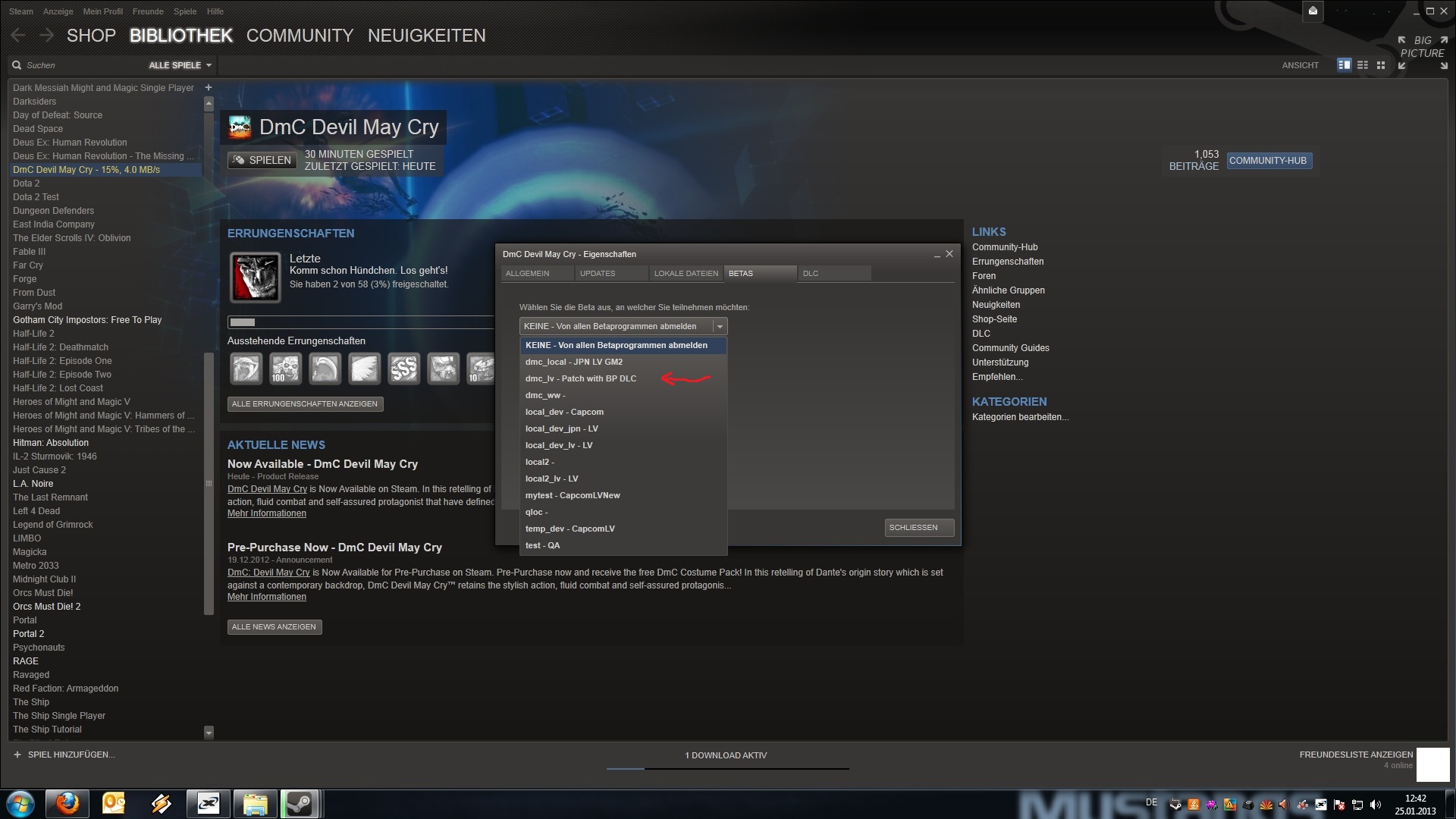Image resolution: width=1456 pixels, height=819 pixels.
Task: Click the download progress bar at the bottom
Action: (727, 768)
